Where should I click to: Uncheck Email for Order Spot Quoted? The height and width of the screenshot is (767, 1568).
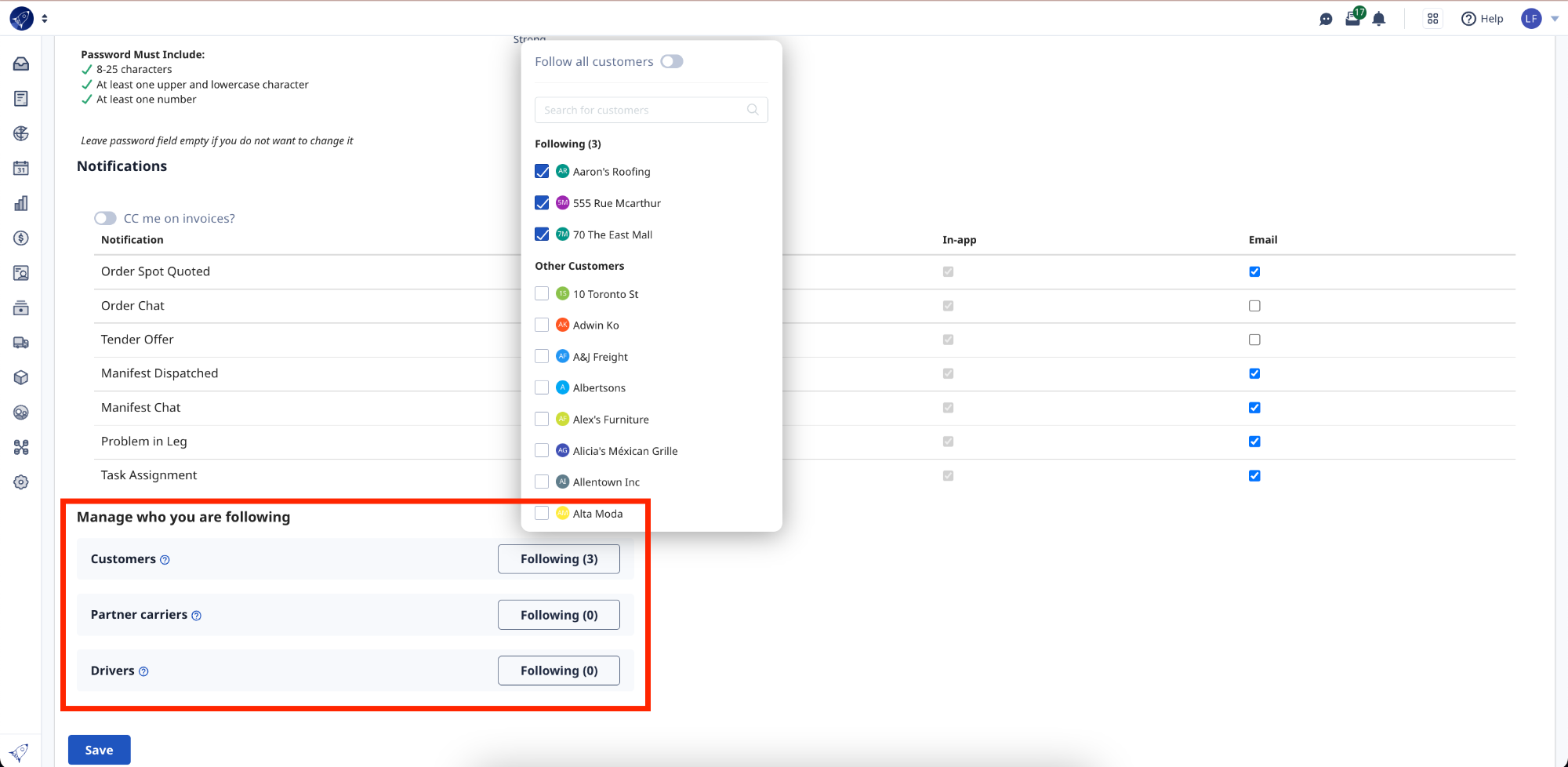(1254, 271)
